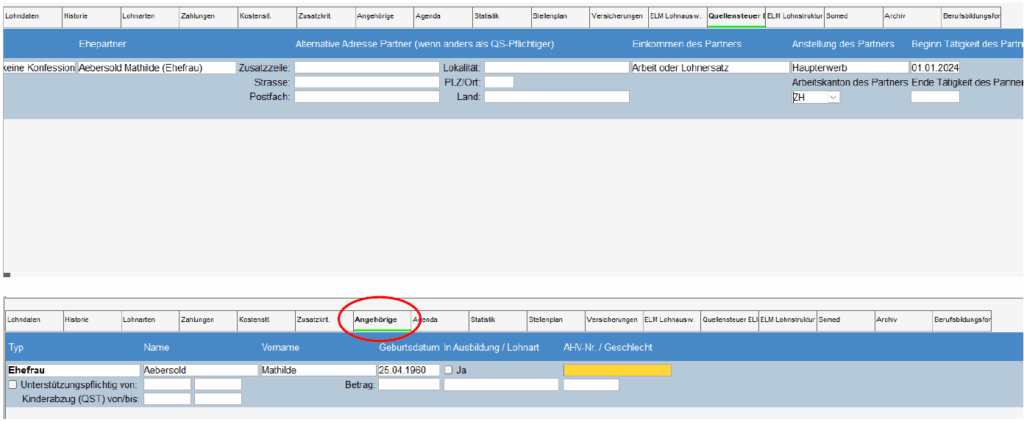Focus the Strasse address field
Viewport: 1024px width, 422px height.
[x=366, y=82]
